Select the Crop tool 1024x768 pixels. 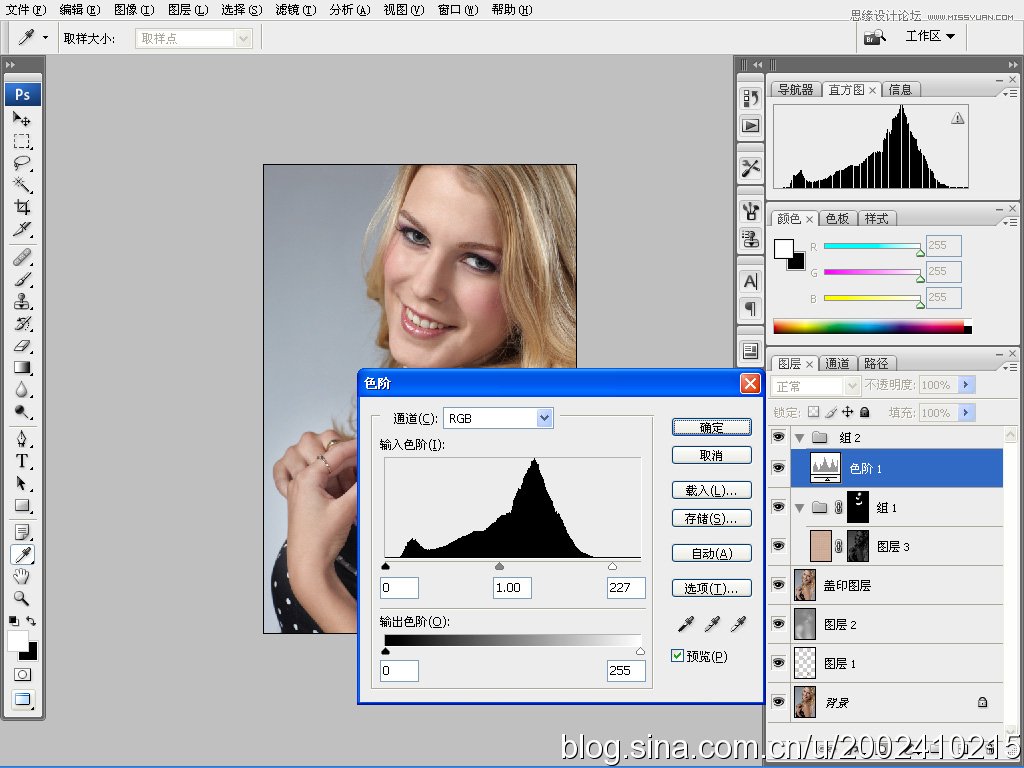click(22, 207)
